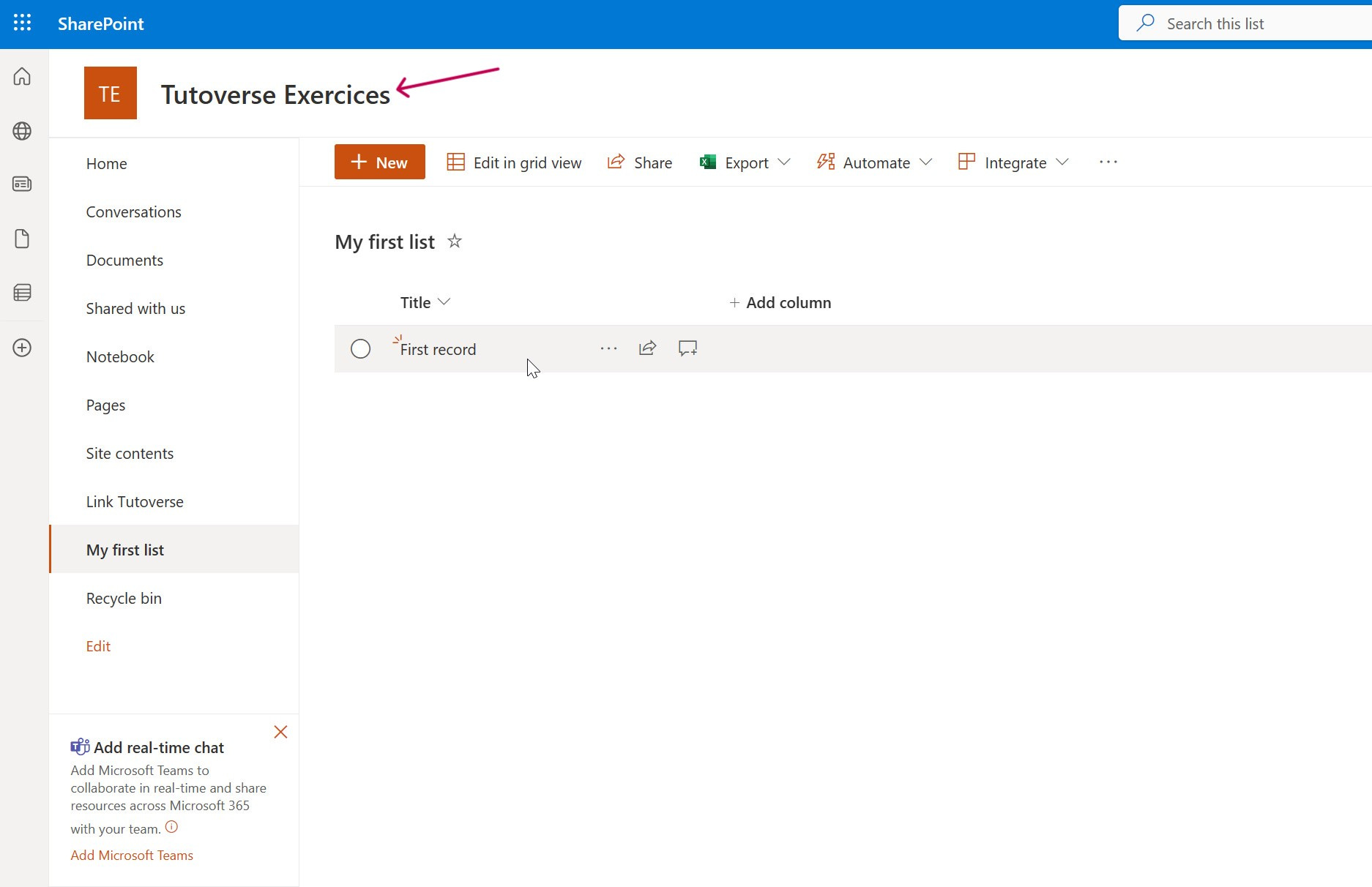Click the info icon in Teams promo
Image resolution: width=1372 pixels, height=887 pixels.
tap(171, 827)
